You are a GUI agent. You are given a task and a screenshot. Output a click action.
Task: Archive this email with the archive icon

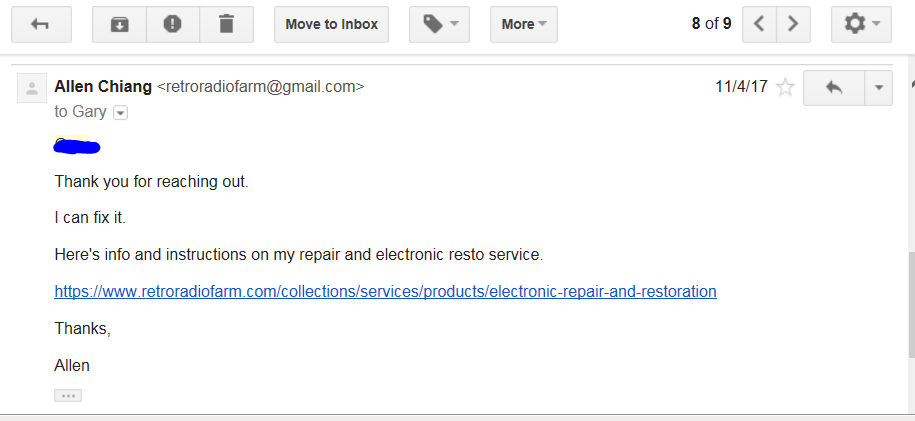(120, 25)
